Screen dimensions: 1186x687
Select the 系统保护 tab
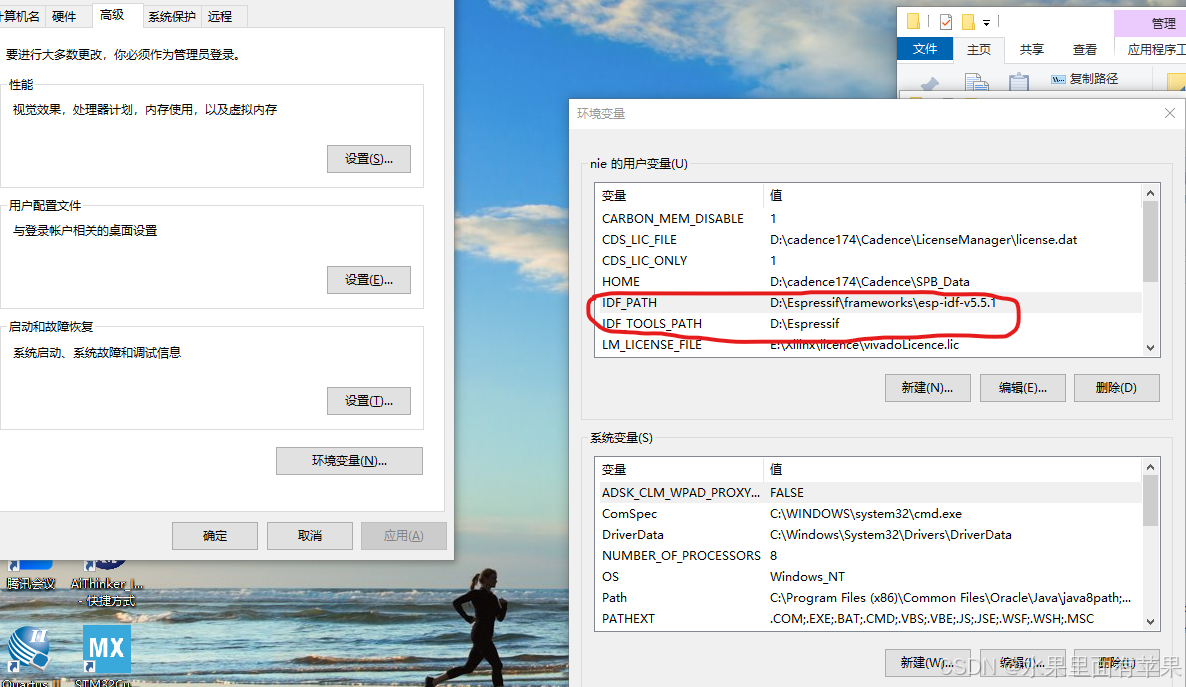[x=172, y=16]
